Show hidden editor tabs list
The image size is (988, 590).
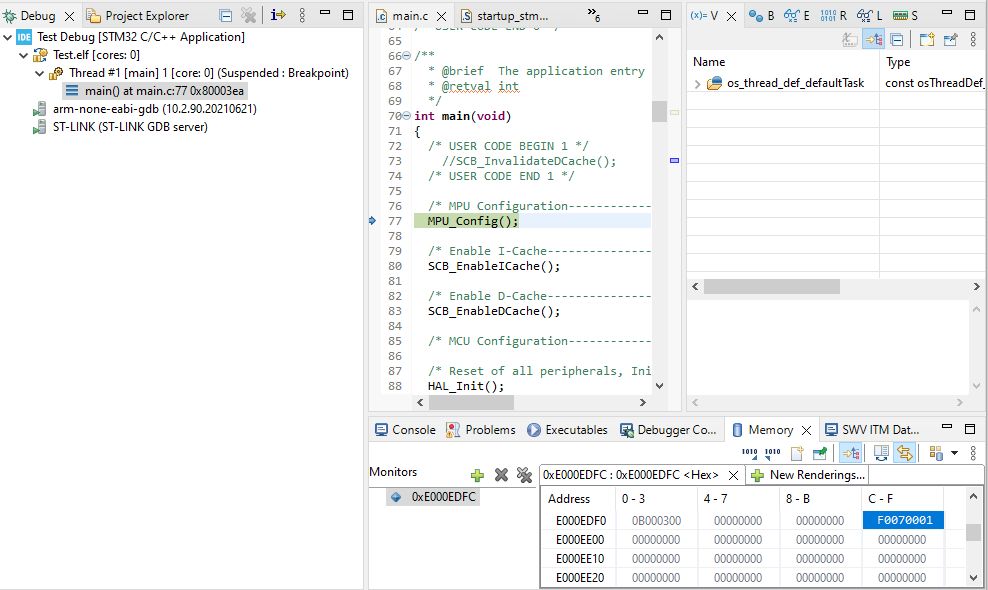click(x=593, y=16)
